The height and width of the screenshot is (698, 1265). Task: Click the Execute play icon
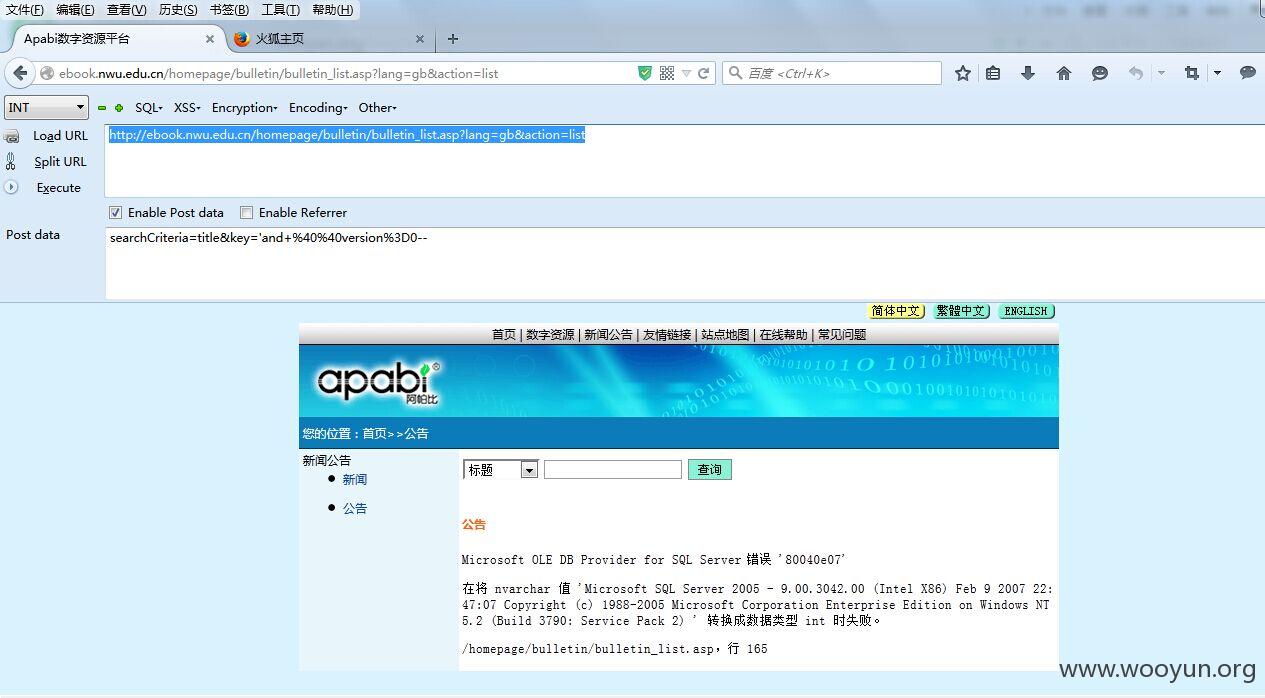pos(11,187)
